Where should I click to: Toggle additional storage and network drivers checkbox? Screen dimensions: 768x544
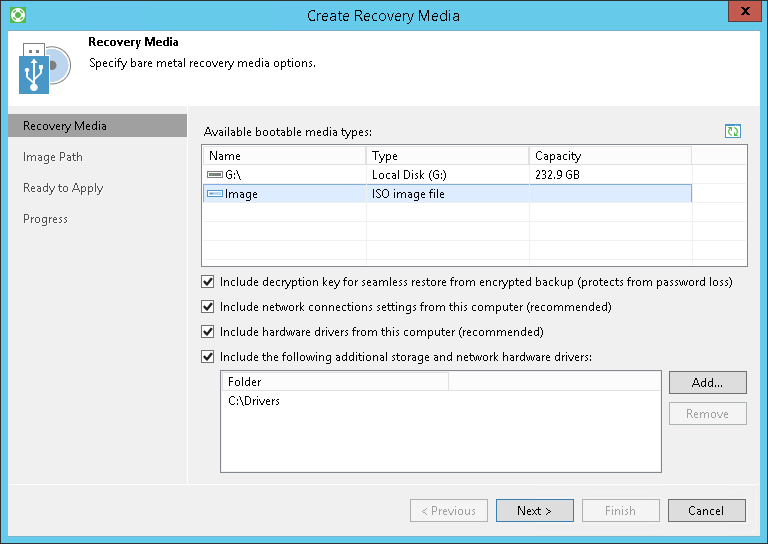[x=208, y=357]
